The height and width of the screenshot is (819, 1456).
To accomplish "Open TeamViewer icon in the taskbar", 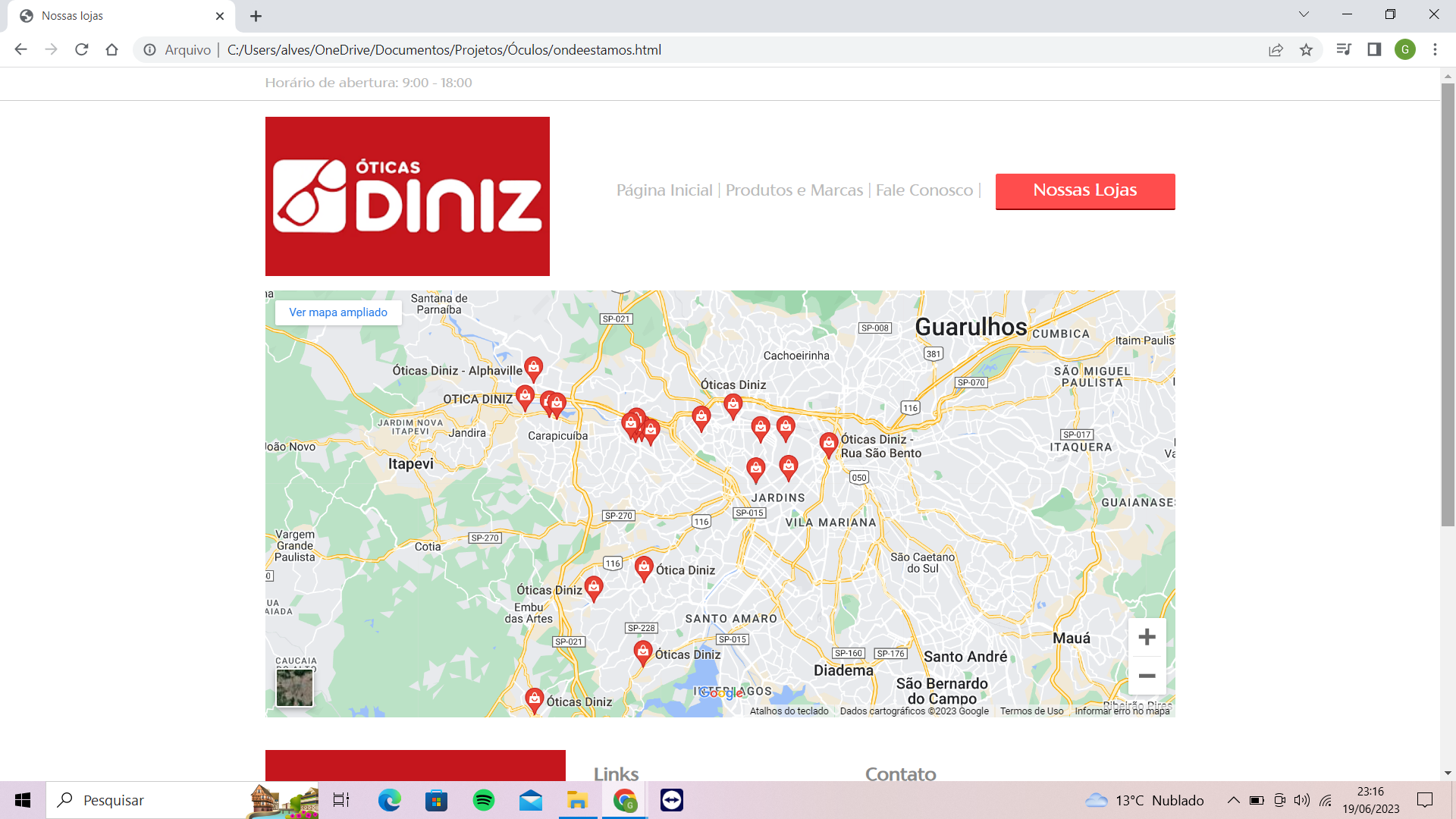I will pos(671,800).
